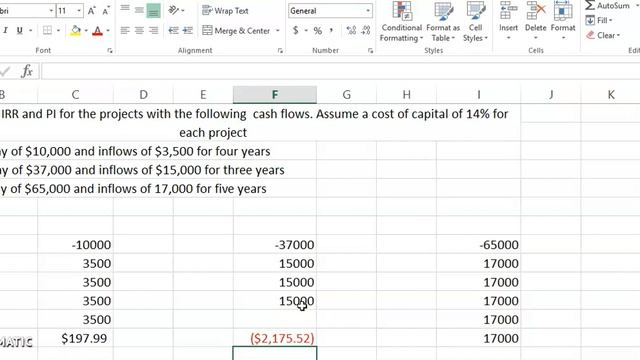
Task: Select cell containing -37000
Action: (275, 244)
